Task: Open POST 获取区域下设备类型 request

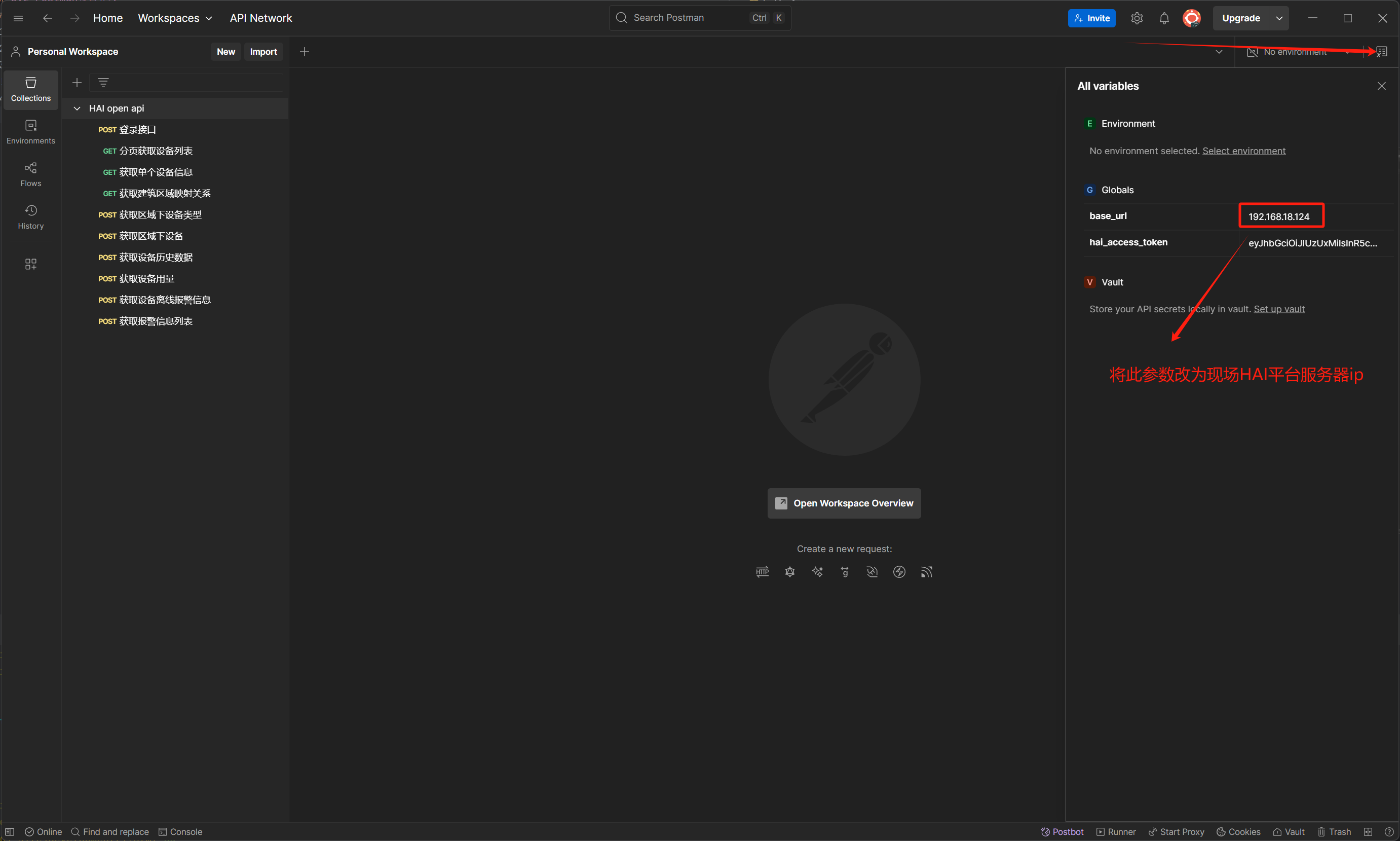Action: (175, 215)
